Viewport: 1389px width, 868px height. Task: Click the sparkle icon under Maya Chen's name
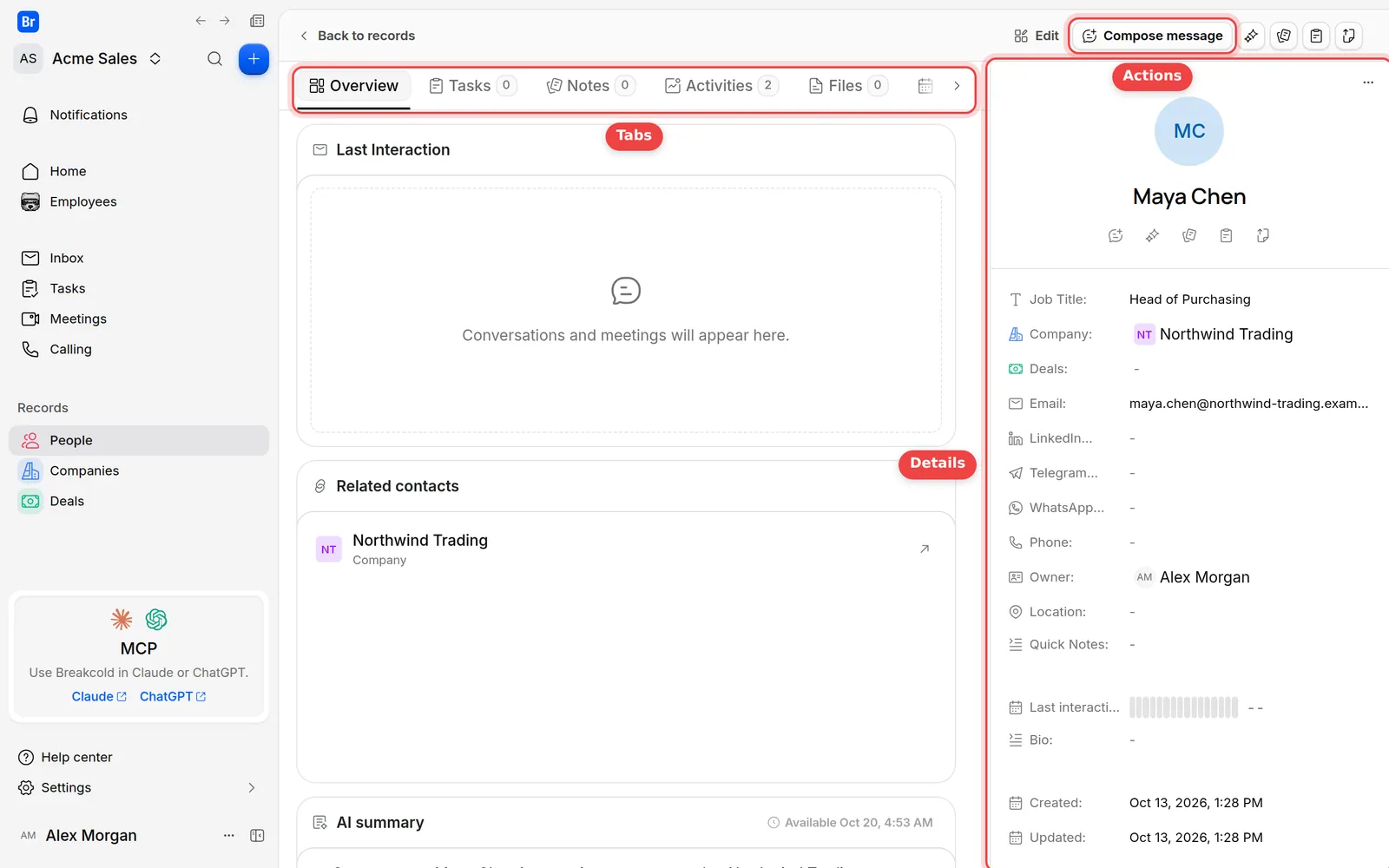pos(1152,235)
